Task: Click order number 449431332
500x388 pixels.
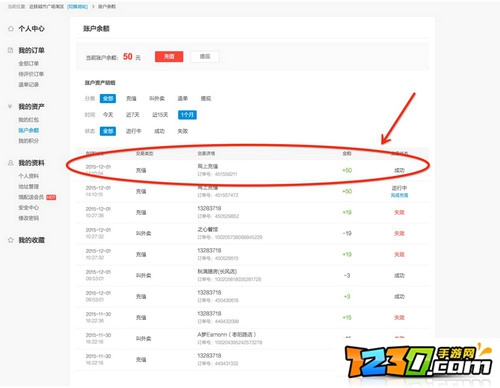Action: click(x=218, y=363)
